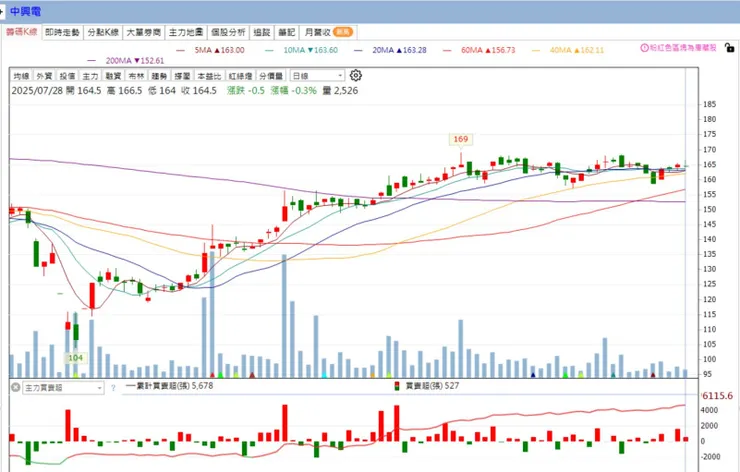
Task: Open chart settings gear icon
Action: click(356, 76)
